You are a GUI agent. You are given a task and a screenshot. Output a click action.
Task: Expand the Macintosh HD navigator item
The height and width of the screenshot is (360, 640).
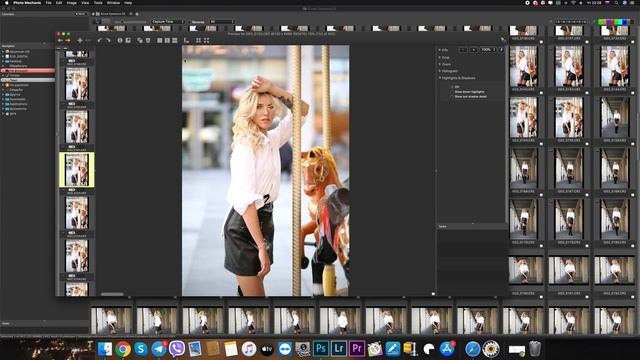click(x=3, y=52)
